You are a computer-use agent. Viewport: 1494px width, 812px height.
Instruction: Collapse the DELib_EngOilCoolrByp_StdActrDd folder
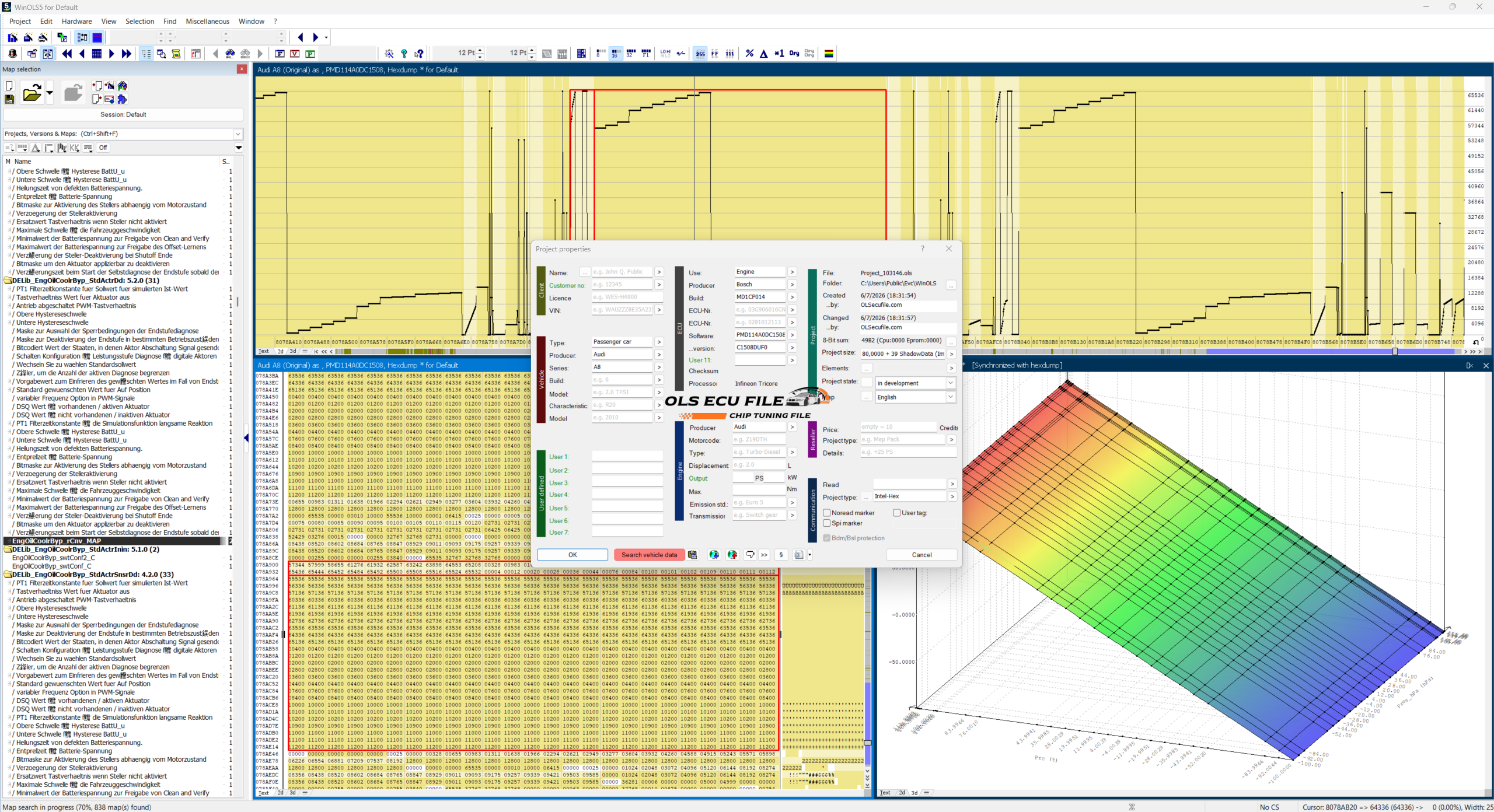click(8, 281)
